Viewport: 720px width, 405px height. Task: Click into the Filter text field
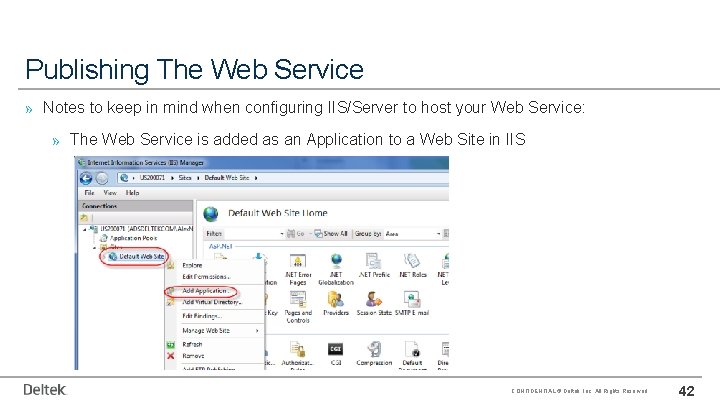pyautogui.click(x=251, y=234)
